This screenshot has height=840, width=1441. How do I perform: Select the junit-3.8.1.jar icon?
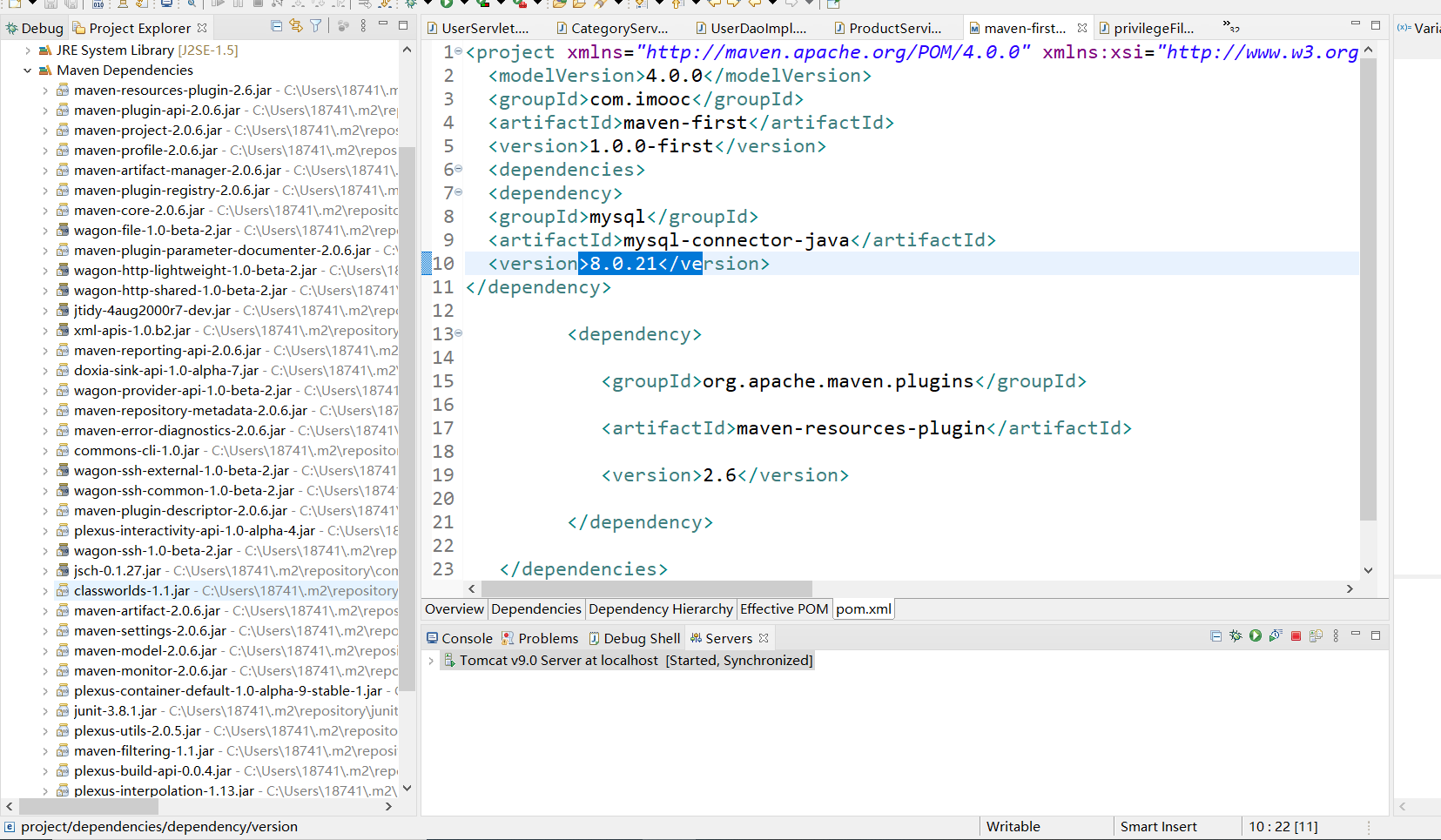(63, 711)
